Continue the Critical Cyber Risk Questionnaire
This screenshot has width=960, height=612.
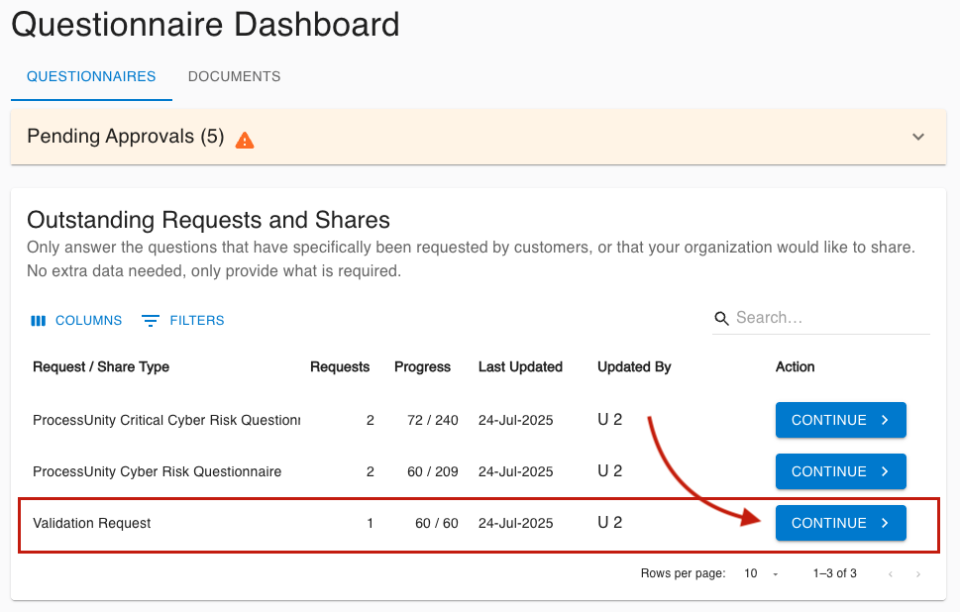click(840, 420)
